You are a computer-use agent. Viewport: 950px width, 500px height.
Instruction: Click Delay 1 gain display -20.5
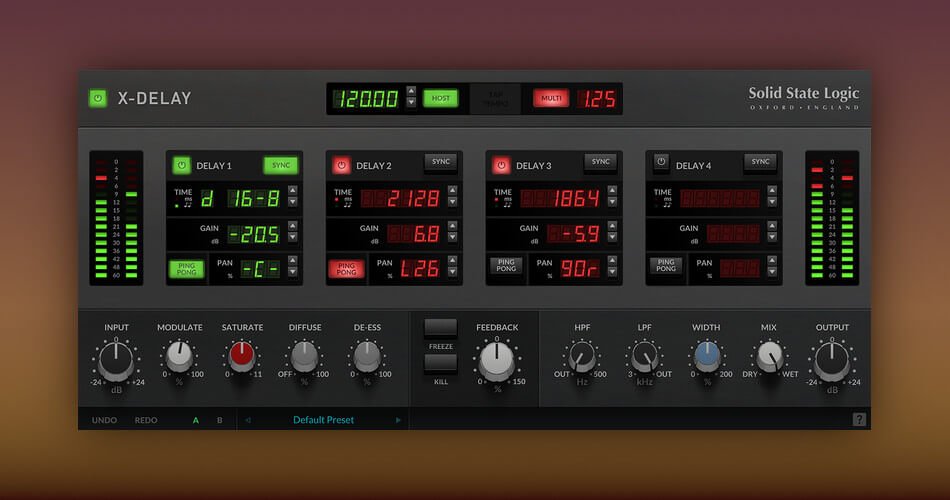tap(253, 234)
